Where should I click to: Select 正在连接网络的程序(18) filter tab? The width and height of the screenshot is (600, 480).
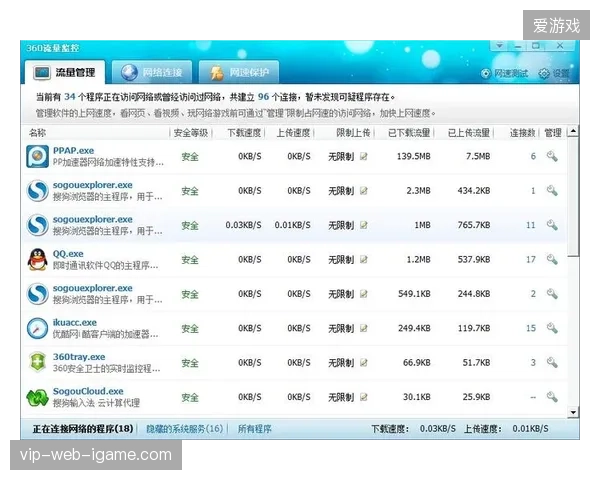click(x=83, y=429)
